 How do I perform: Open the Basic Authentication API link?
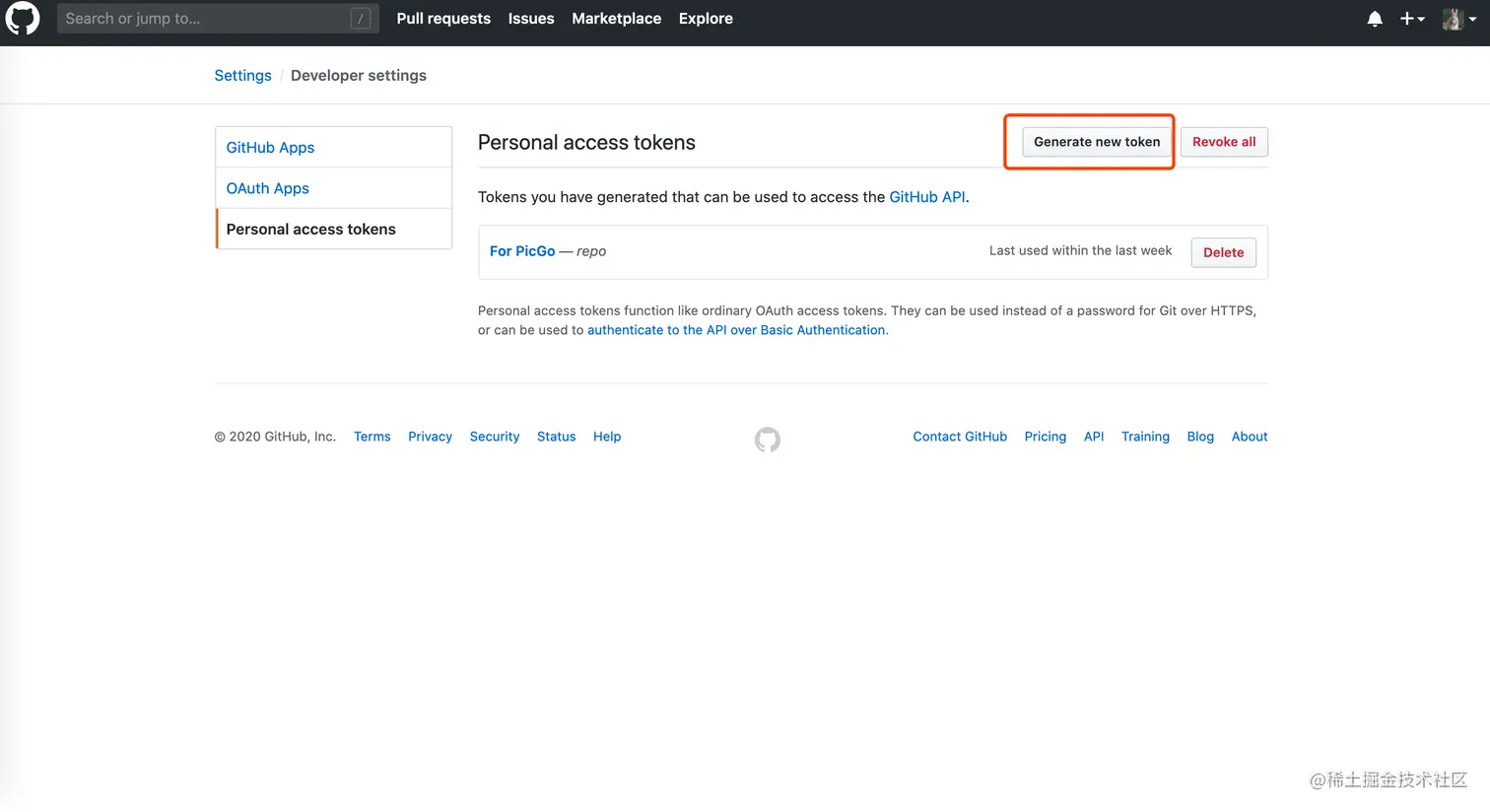(x=736, y=330)
